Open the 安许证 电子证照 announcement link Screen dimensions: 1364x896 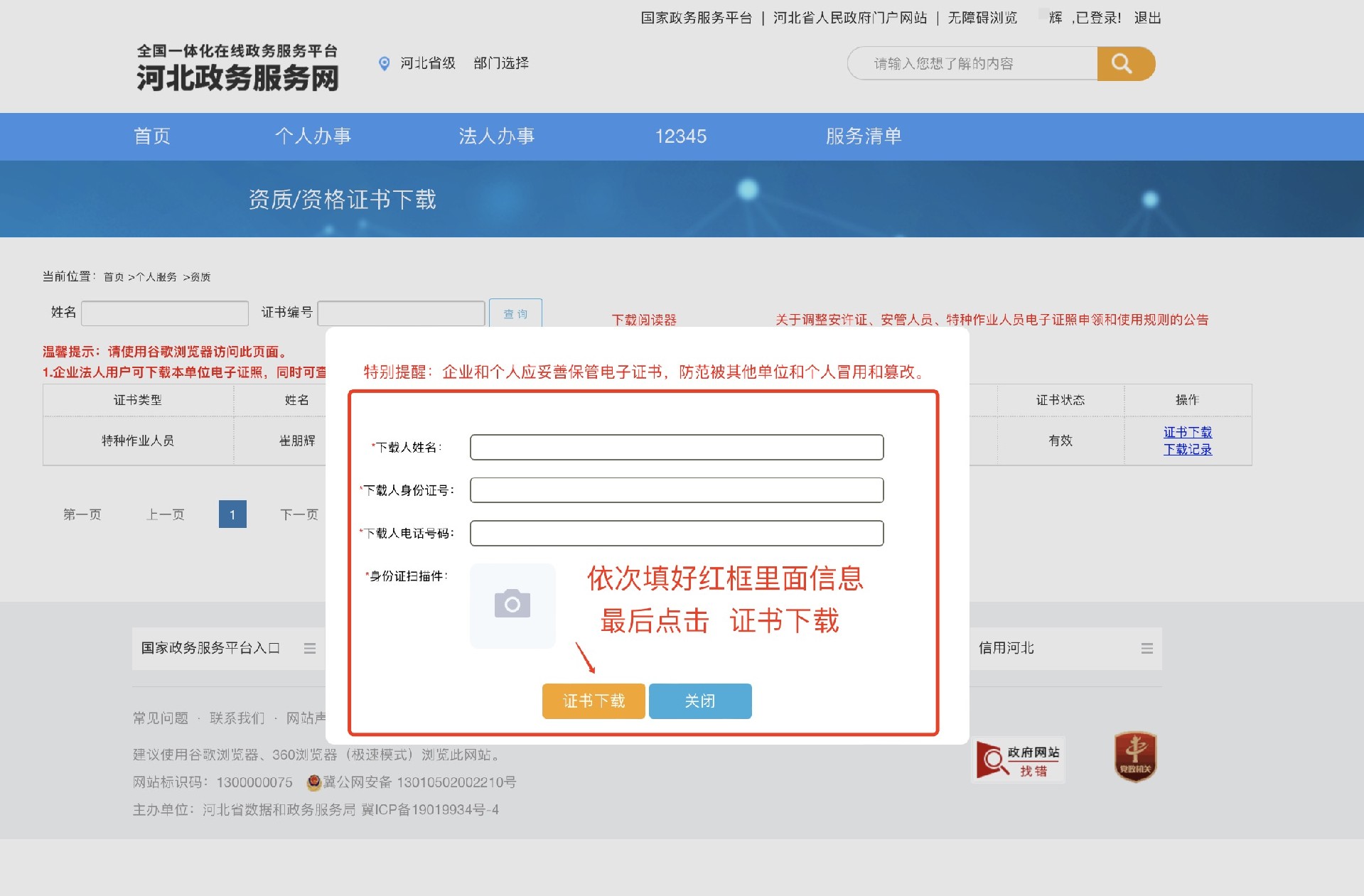(992, 320)
